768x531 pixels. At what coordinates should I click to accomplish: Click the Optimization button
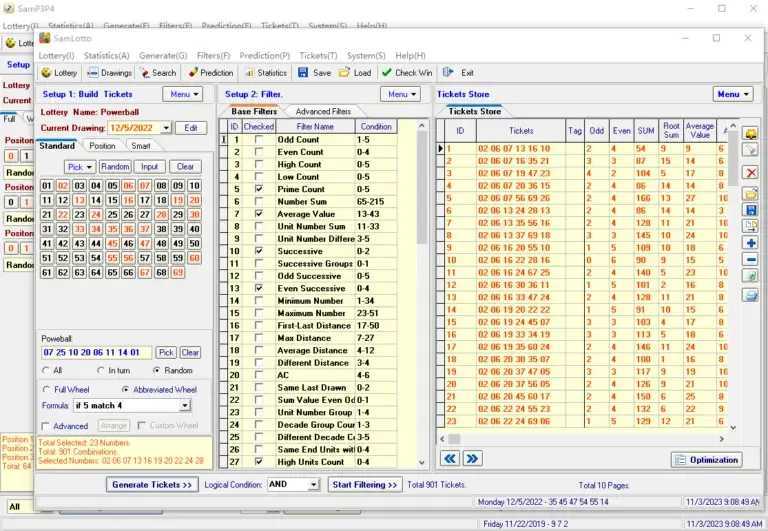click(707, 460)
